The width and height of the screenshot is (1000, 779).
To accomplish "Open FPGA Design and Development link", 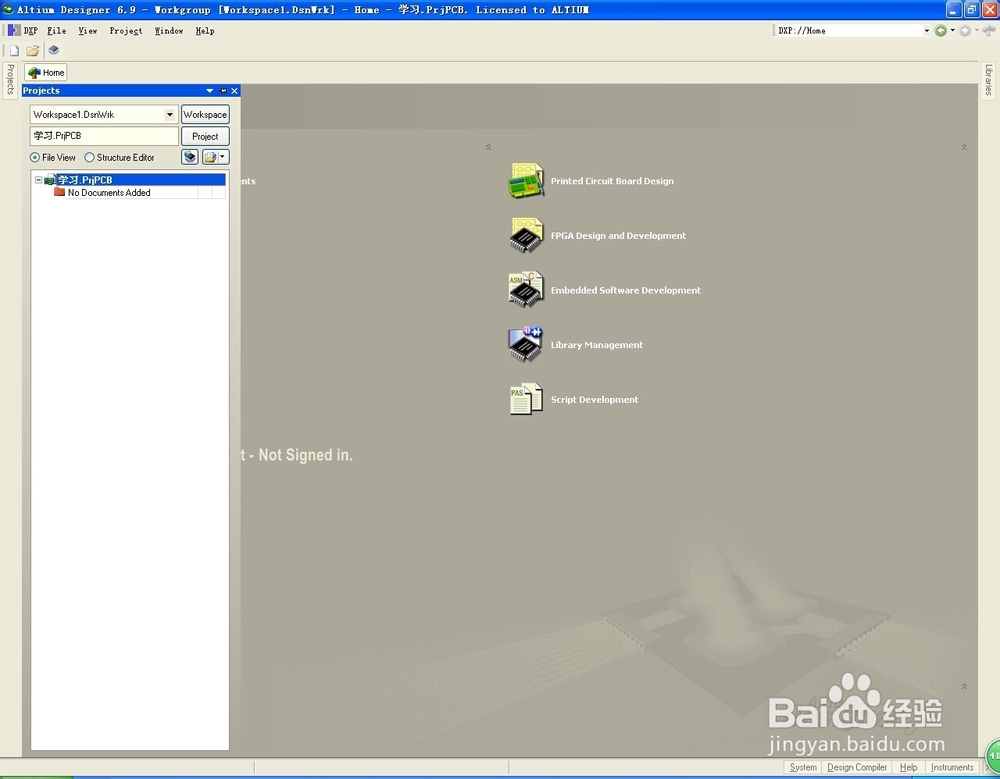I will tap(618, 235).
